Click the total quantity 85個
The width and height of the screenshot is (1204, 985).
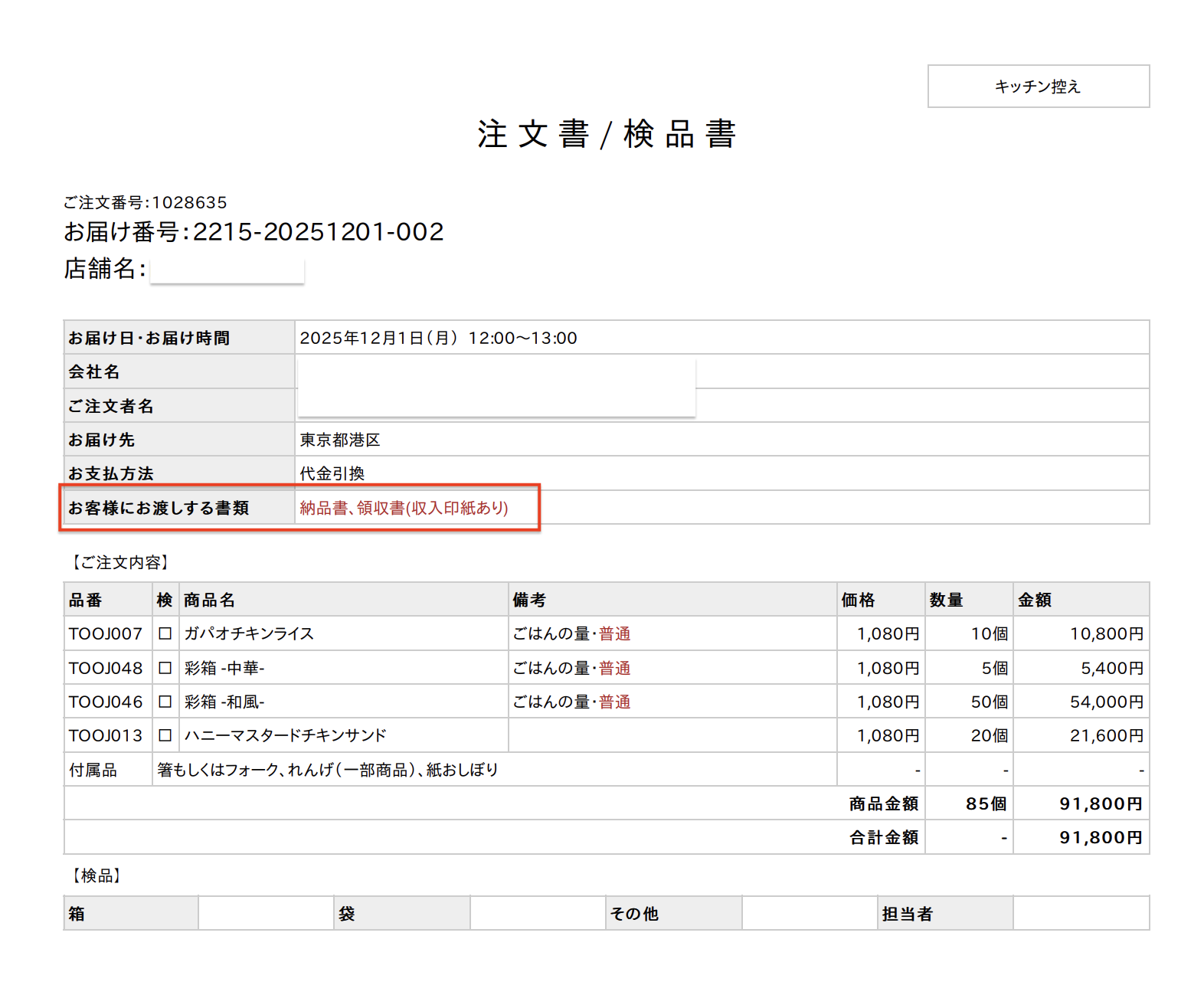click(x=986, y=803)
